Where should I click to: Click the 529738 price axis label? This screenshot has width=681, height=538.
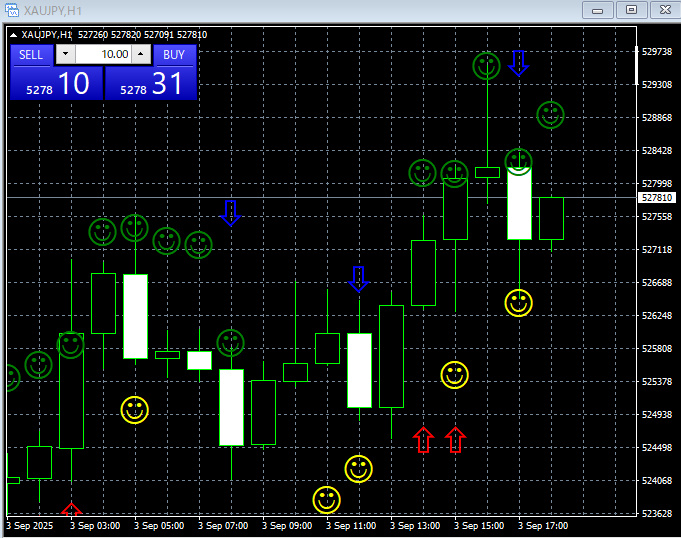click(657, 52)
